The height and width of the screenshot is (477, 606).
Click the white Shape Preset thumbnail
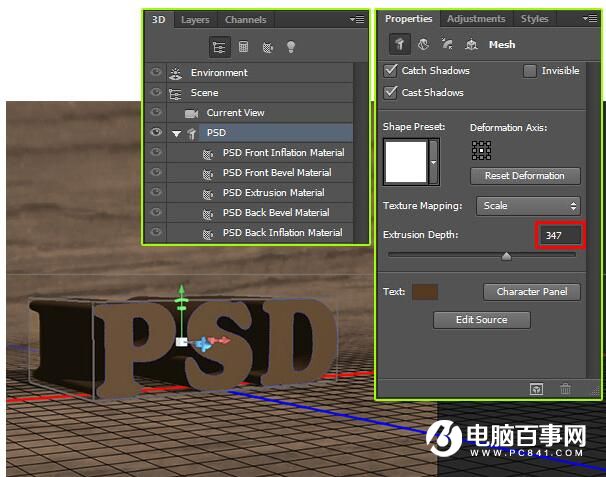click(406, 162)
